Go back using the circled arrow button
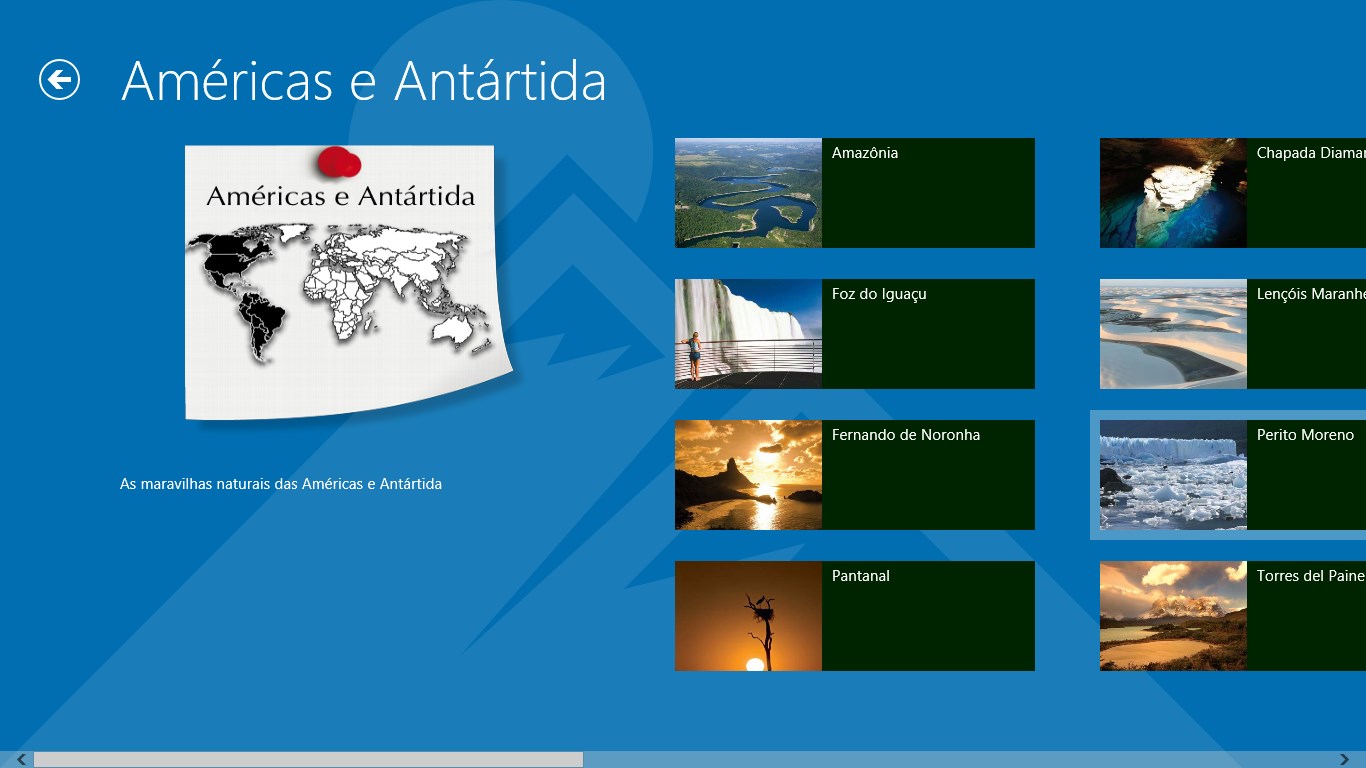Screen dimensions: 1366x768 [x=59, y=80]
